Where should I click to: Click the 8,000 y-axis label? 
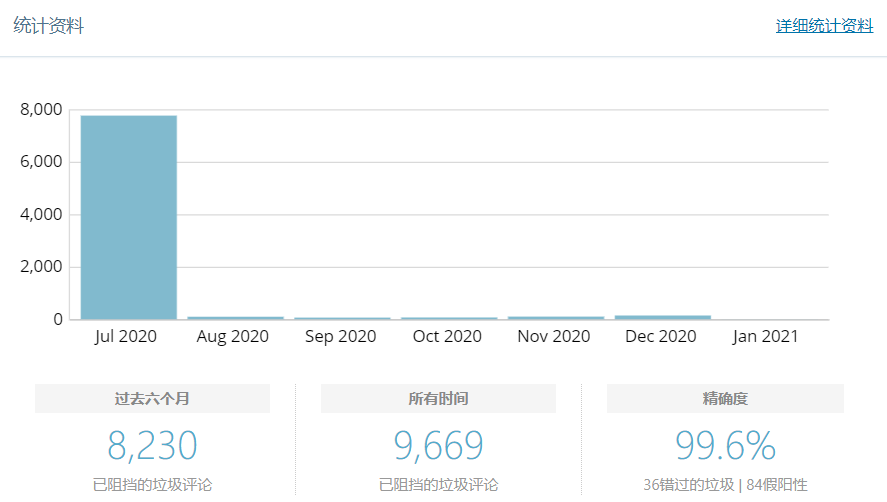(41, 109)
